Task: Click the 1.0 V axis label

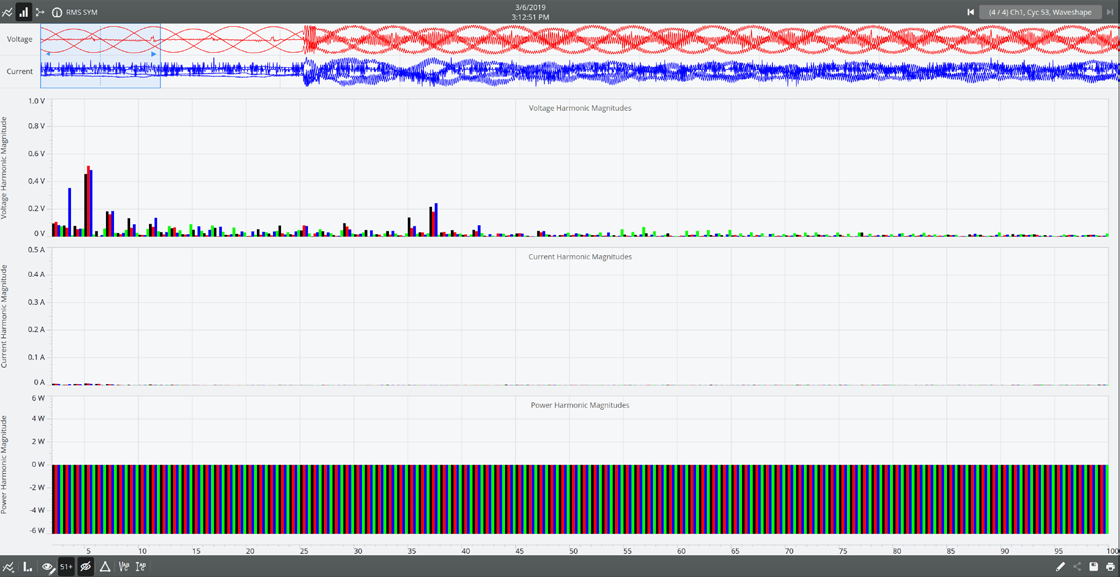Action: point(35,101)
